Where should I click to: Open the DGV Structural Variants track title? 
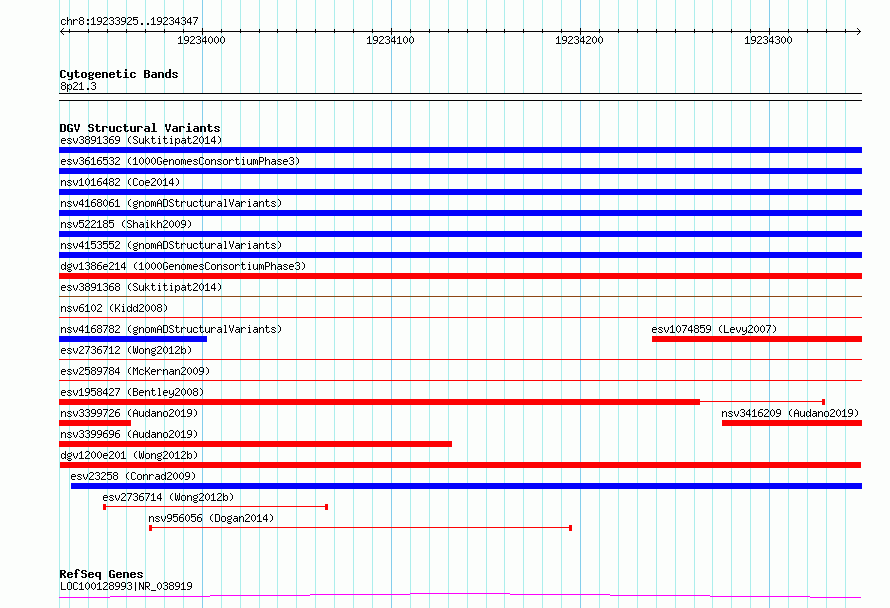point(140,128)
